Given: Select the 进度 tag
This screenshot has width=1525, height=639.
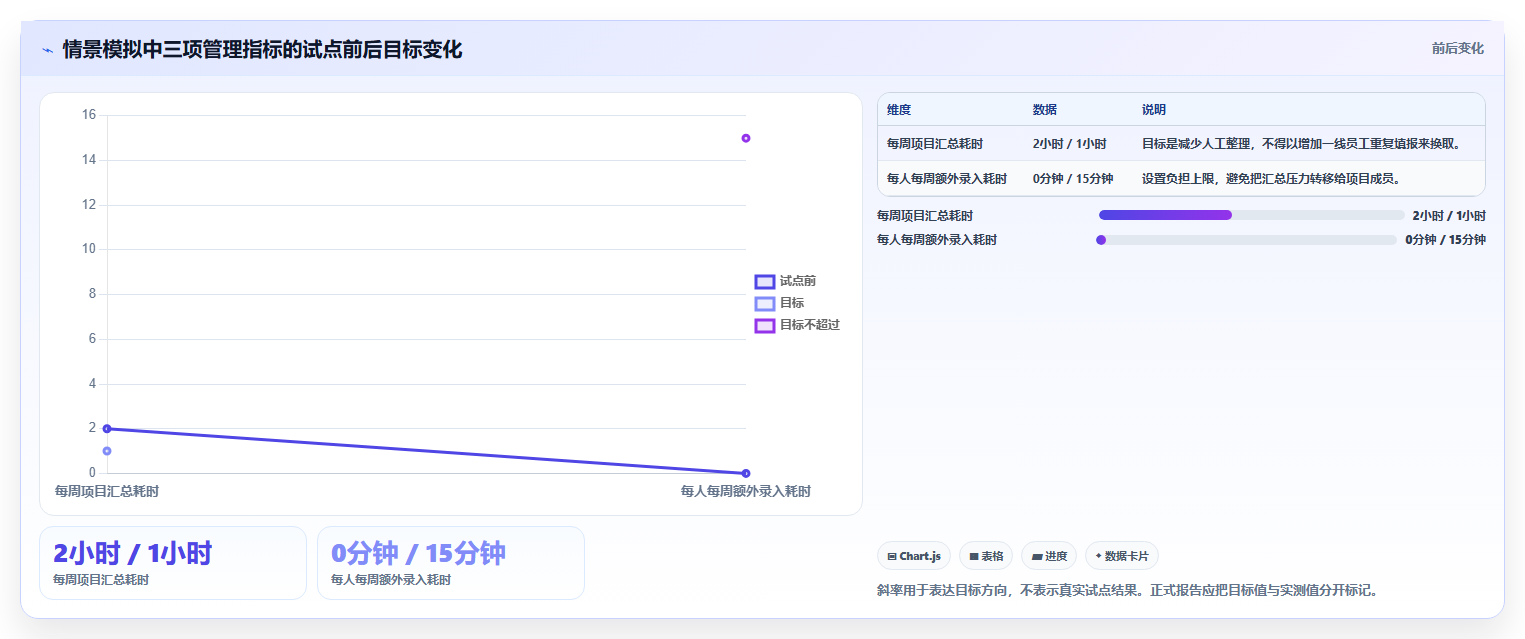Looking at the screenshot, I should (1049, 556).
